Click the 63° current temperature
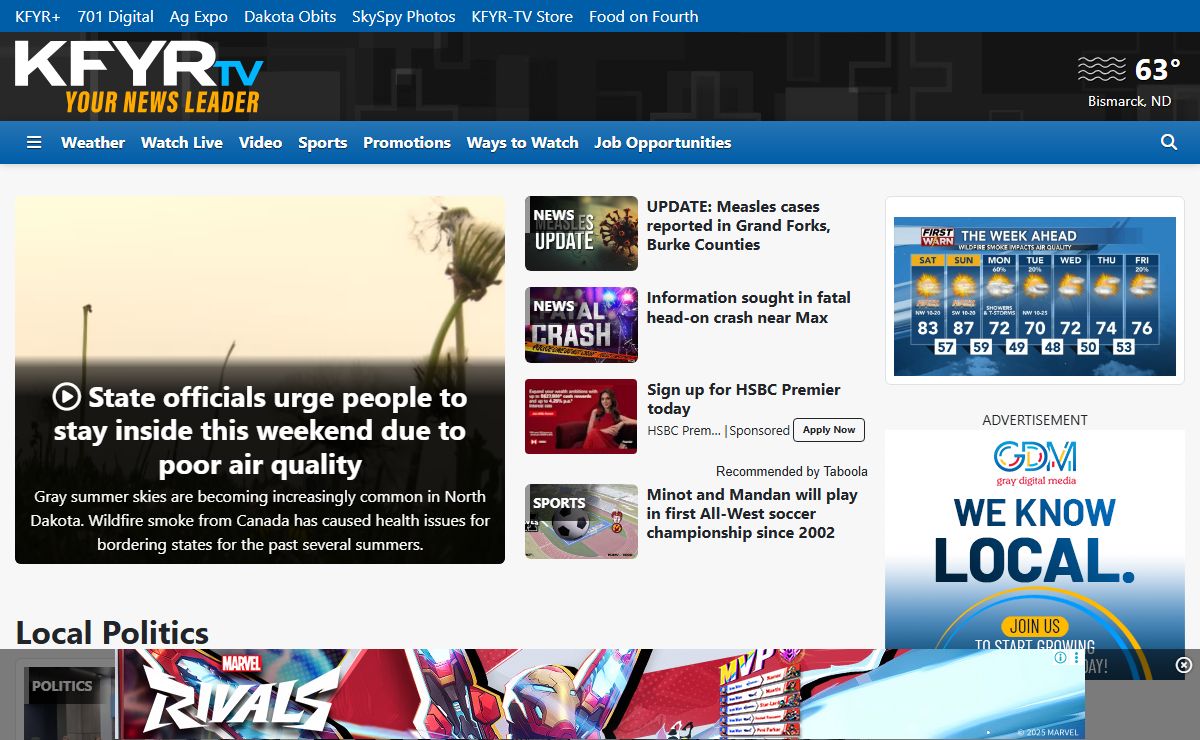Viewport: 1200px width, 740px height. pos(1158,69)
